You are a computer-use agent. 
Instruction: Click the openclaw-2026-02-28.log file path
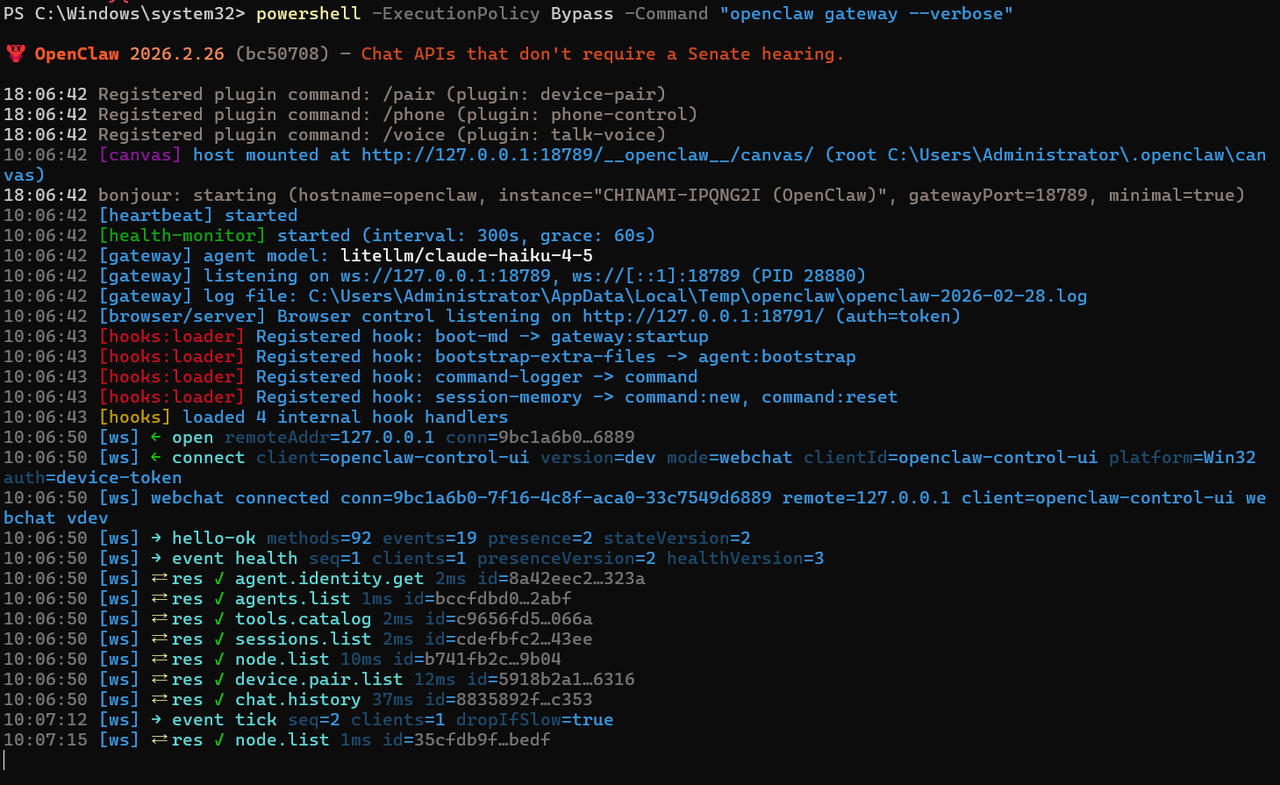click(x=697, y=296)
